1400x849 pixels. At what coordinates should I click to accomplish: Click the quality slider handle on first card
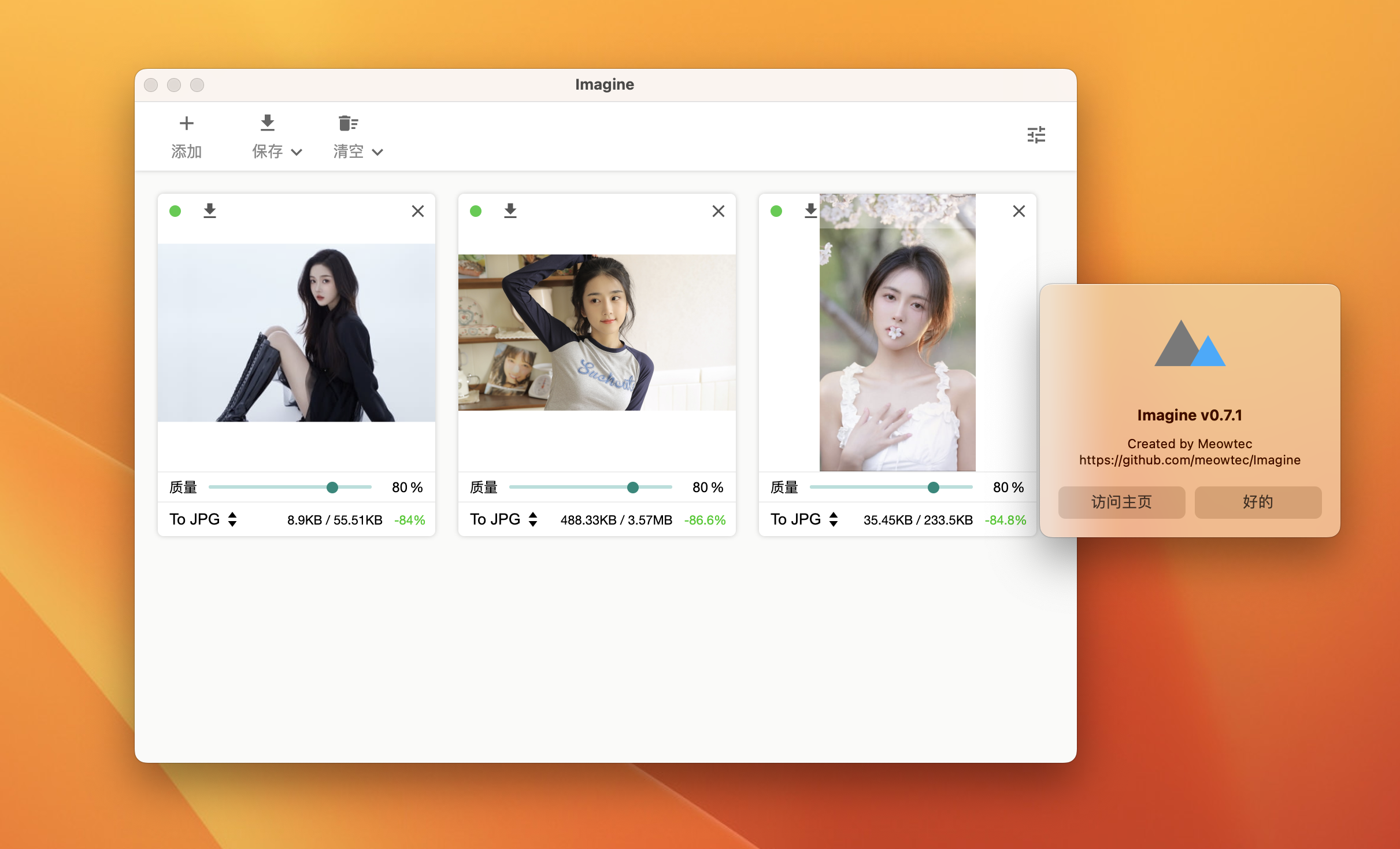point(332,488)
